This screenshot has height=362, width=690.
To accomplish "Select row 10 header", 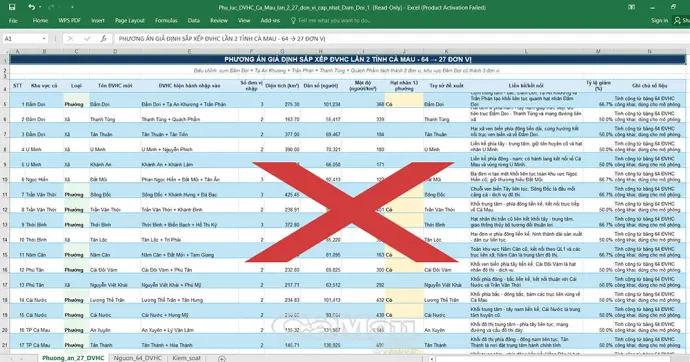I will [x=5, y=179].
